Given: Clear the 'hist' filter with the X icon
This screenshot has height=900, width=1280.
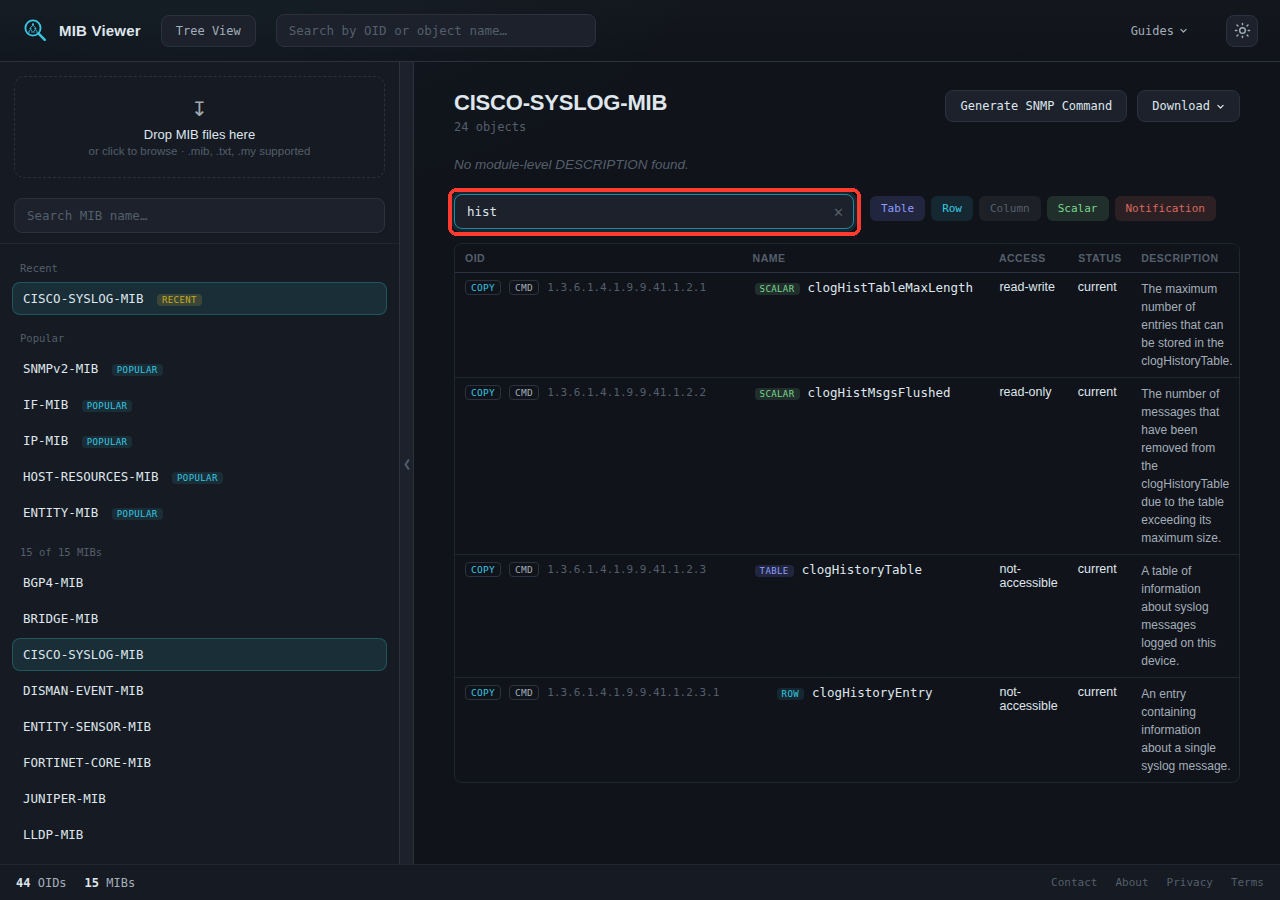Looking at the screenshot, I should pyautogui.click(x=838, y=212).
